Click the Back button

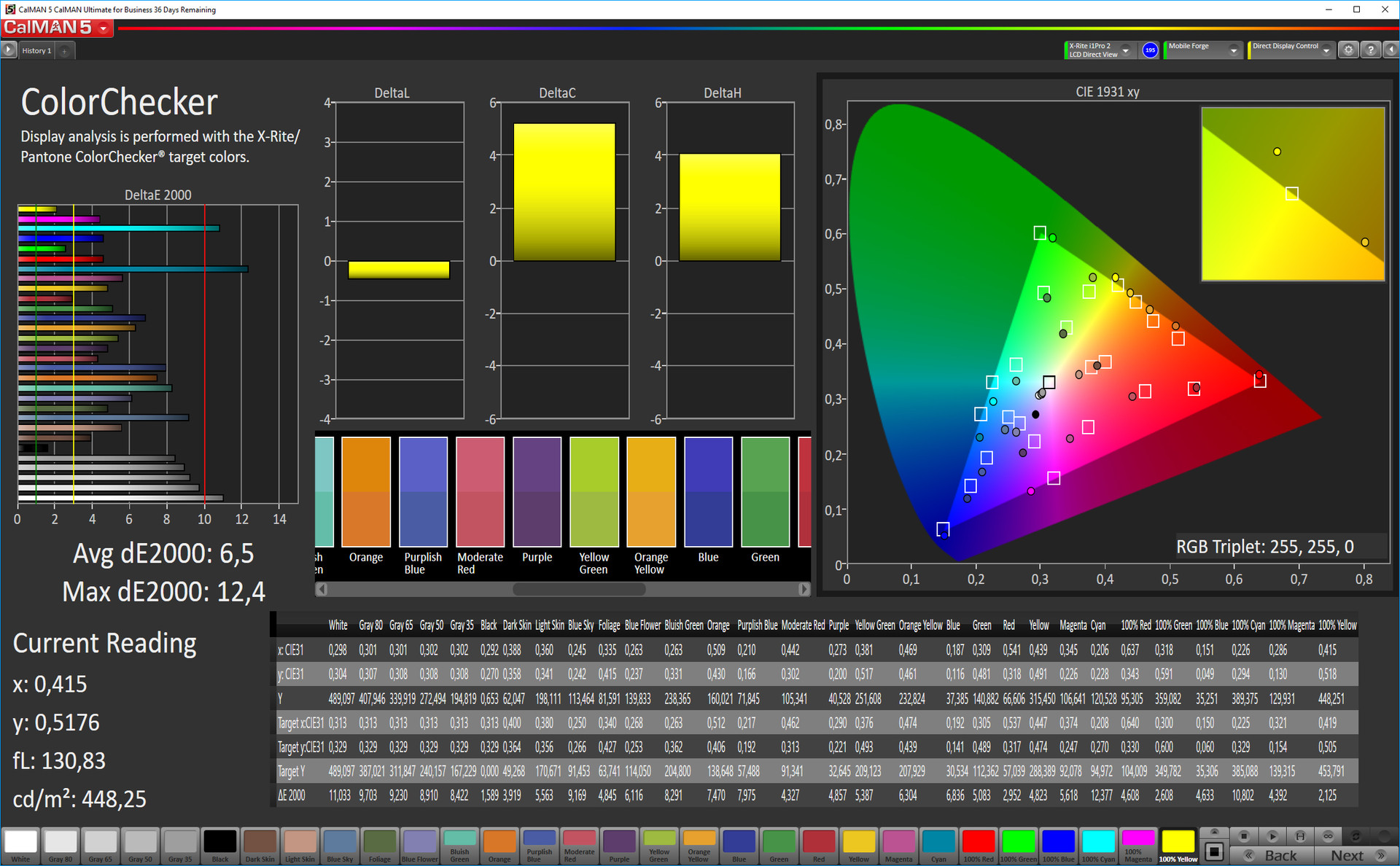(x=1271, y=856)
